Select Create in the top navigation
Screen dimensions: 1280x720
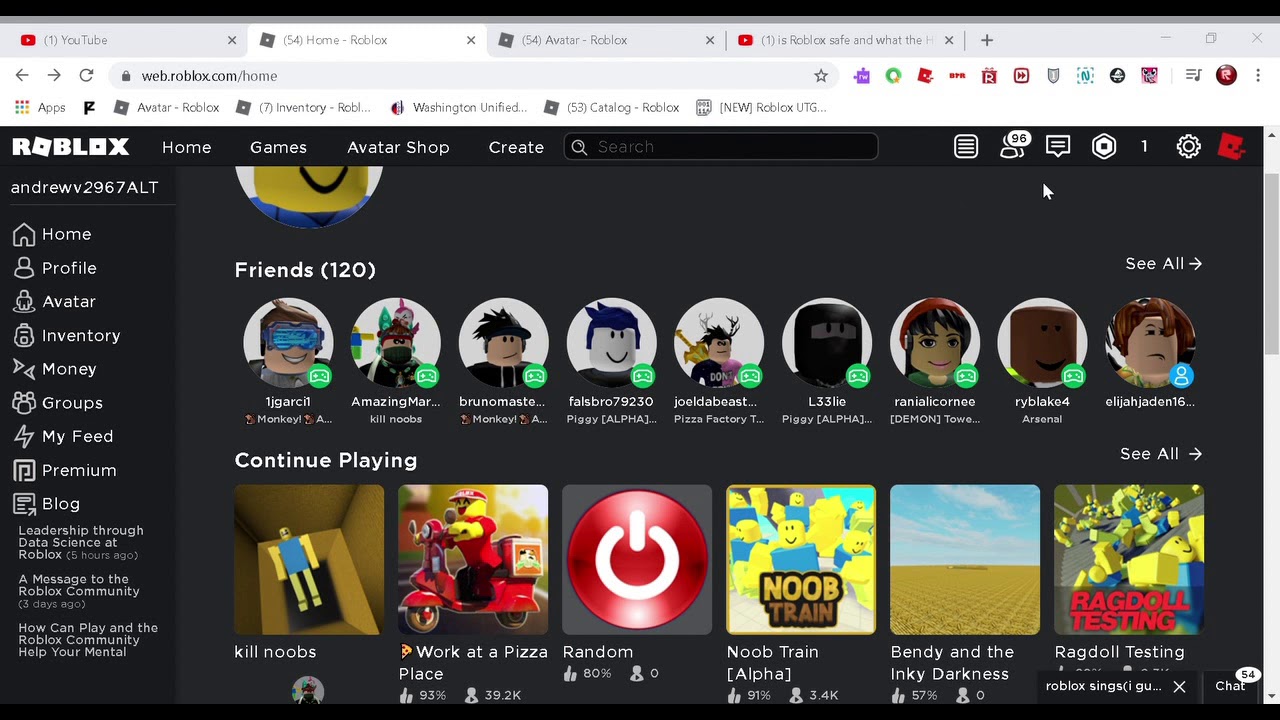tap(516, 147)
